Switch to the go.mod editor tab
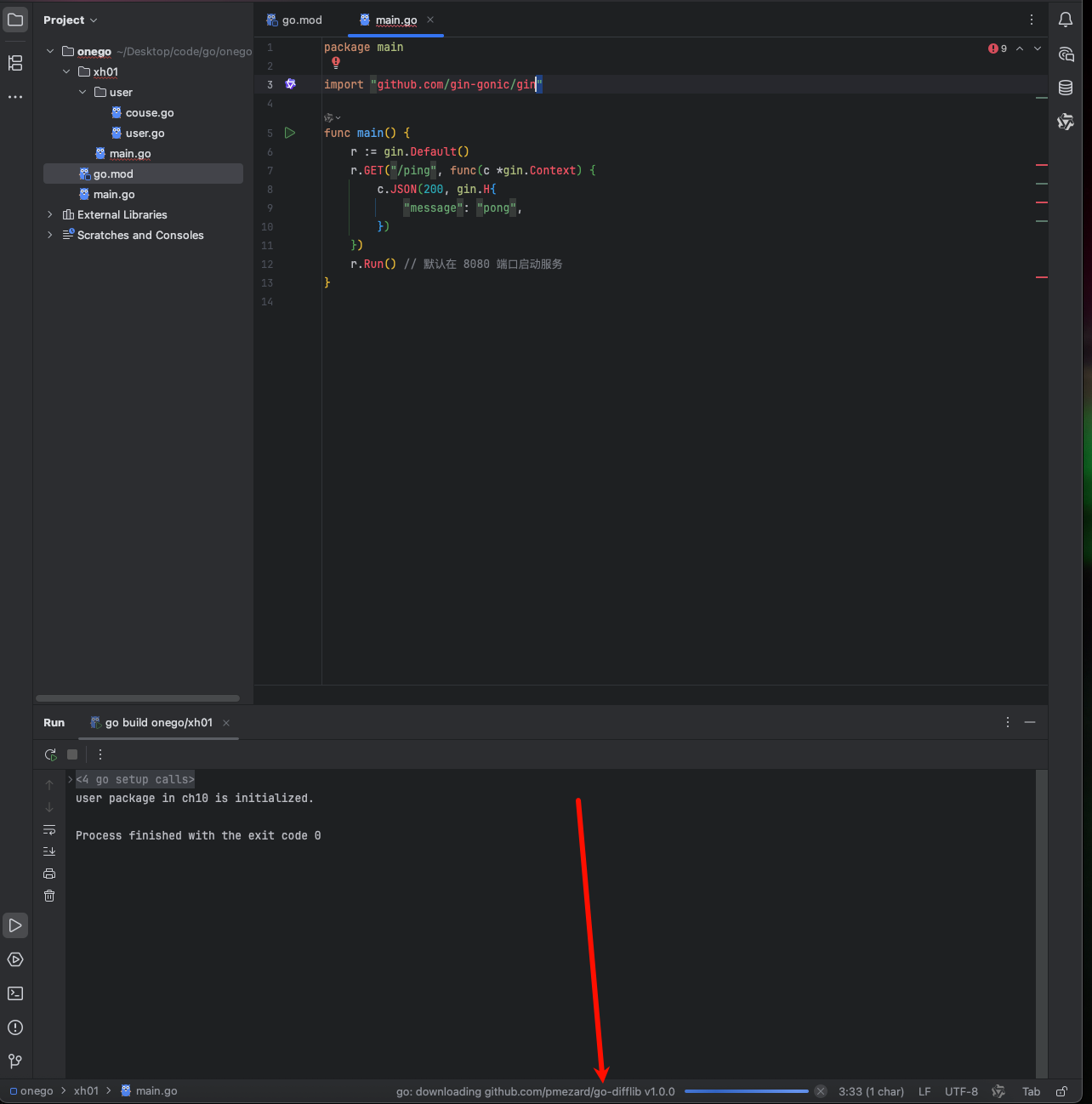 tap(294, 20)
